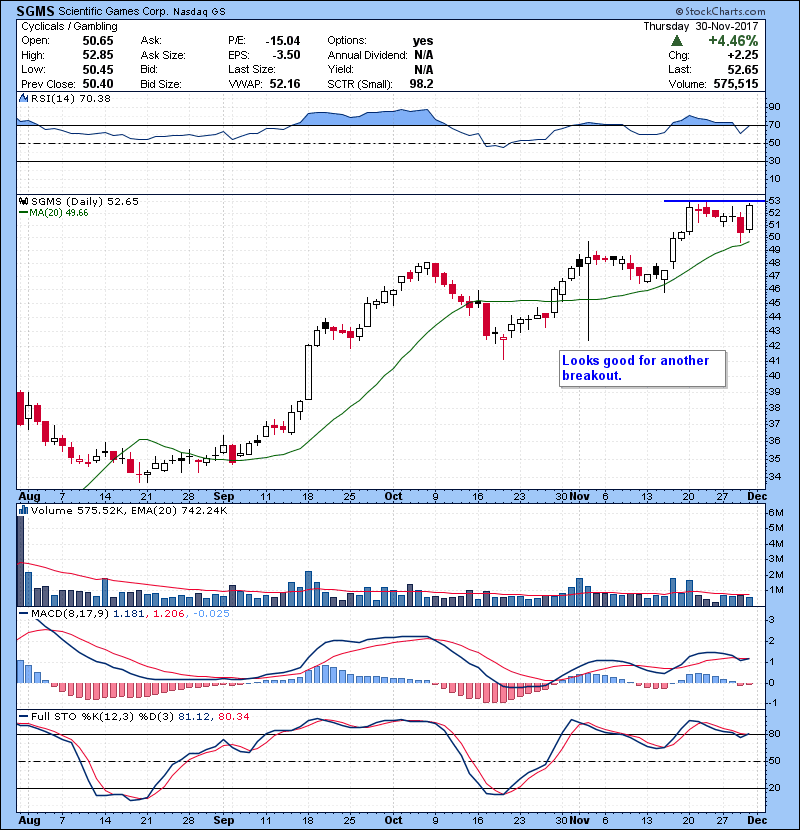This screenshot has height=830, width=800.
Task: Click the MACD(8,17,9) indicator label
Action: click(x=70, y=614)
